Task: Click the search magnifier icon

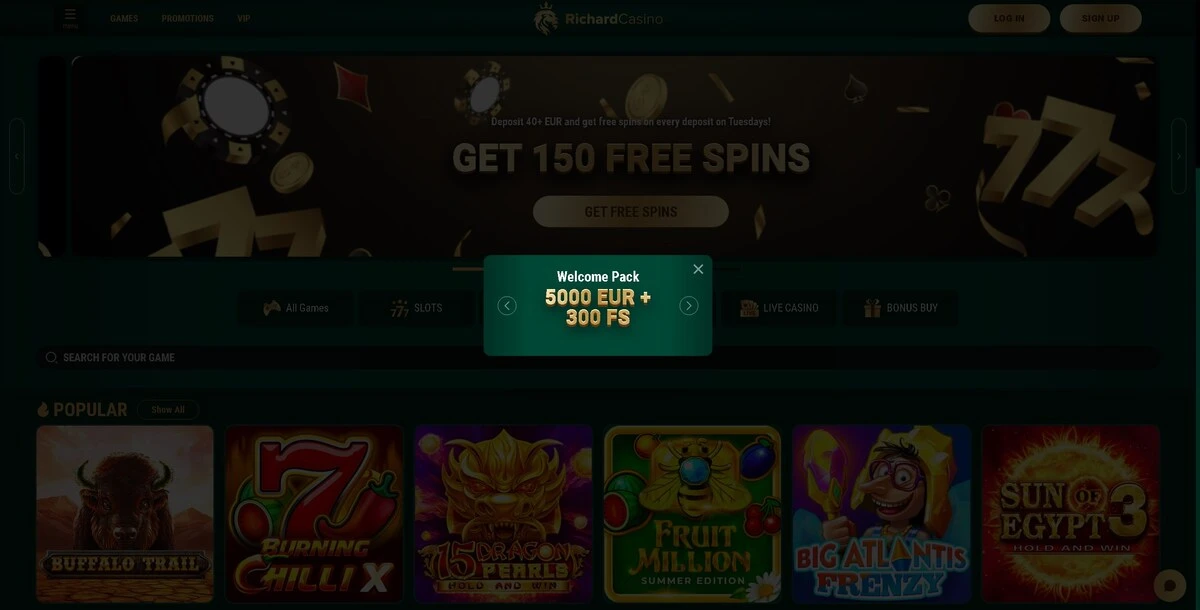Action: (x=51, y=358)
